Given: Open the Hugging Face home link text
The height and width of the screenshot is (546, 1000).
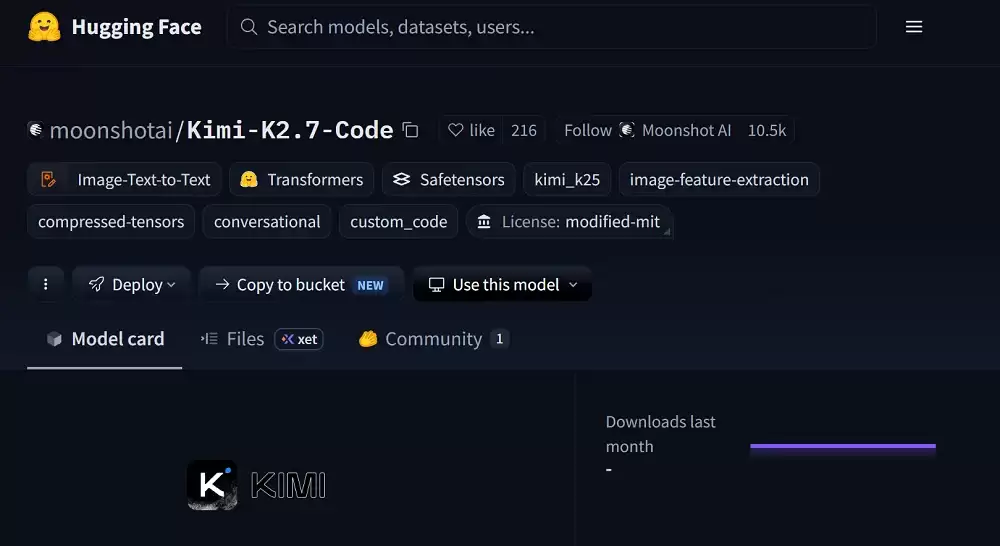Looking at the screenshot, I should pos(136,27).
